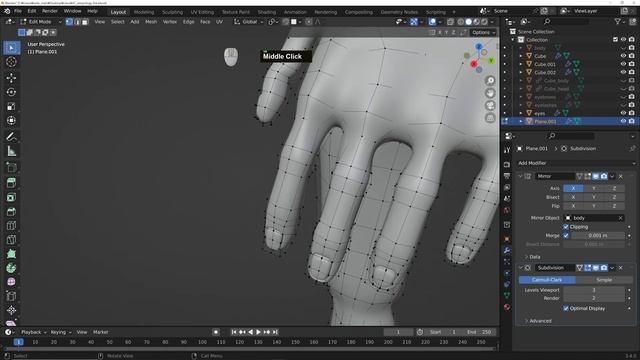This screenshot has width=640, height=360.
Task: Click the Merge distance 0.001 m field
Action: 598,236
